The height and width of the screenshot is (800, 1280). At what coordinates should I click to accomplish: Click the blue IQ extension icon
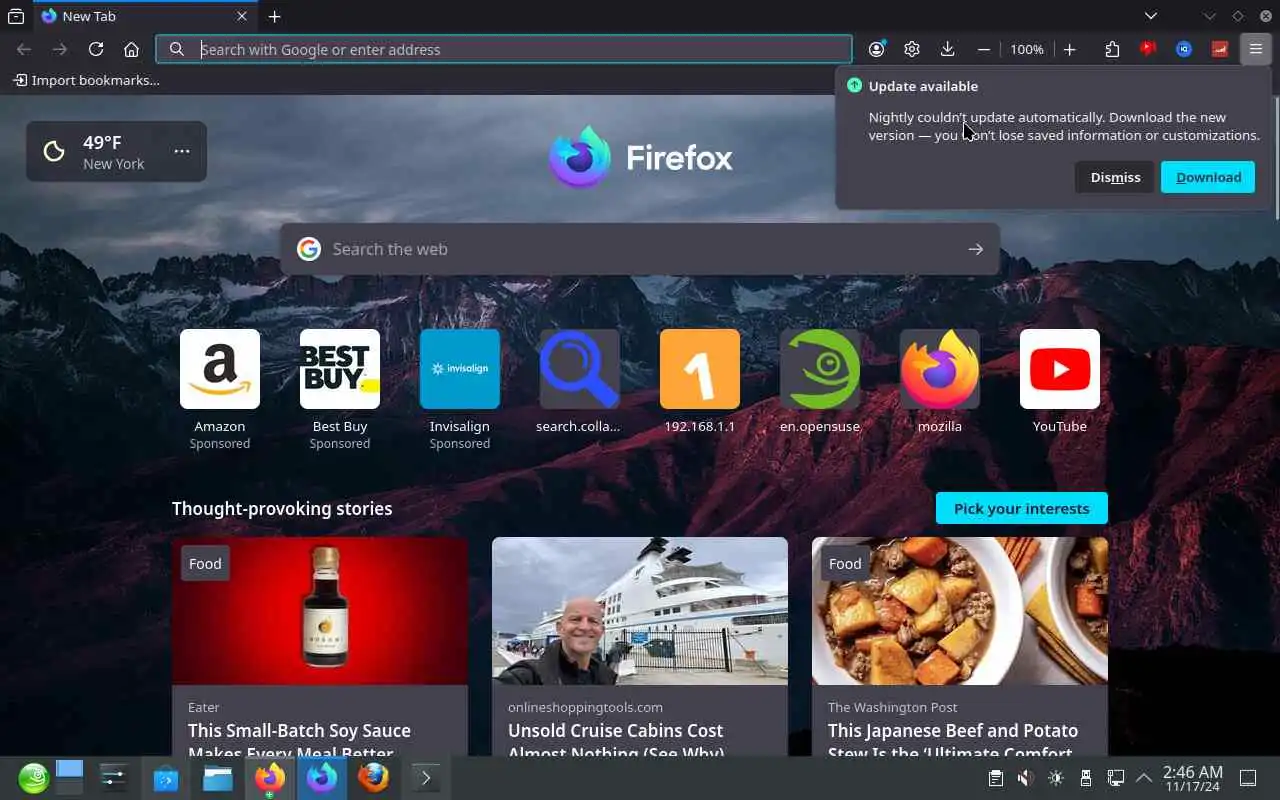[x=1184, y=49]
